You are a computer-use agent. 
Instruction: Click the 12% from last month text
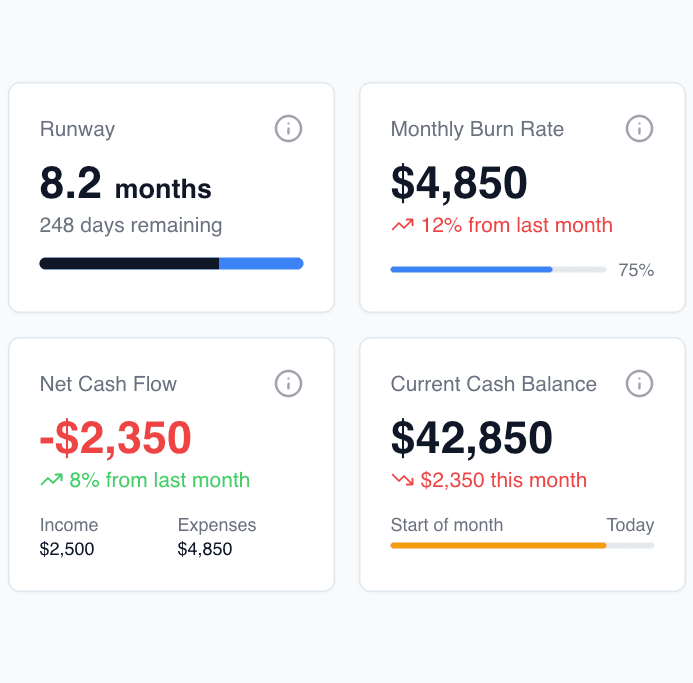point(516,226)
